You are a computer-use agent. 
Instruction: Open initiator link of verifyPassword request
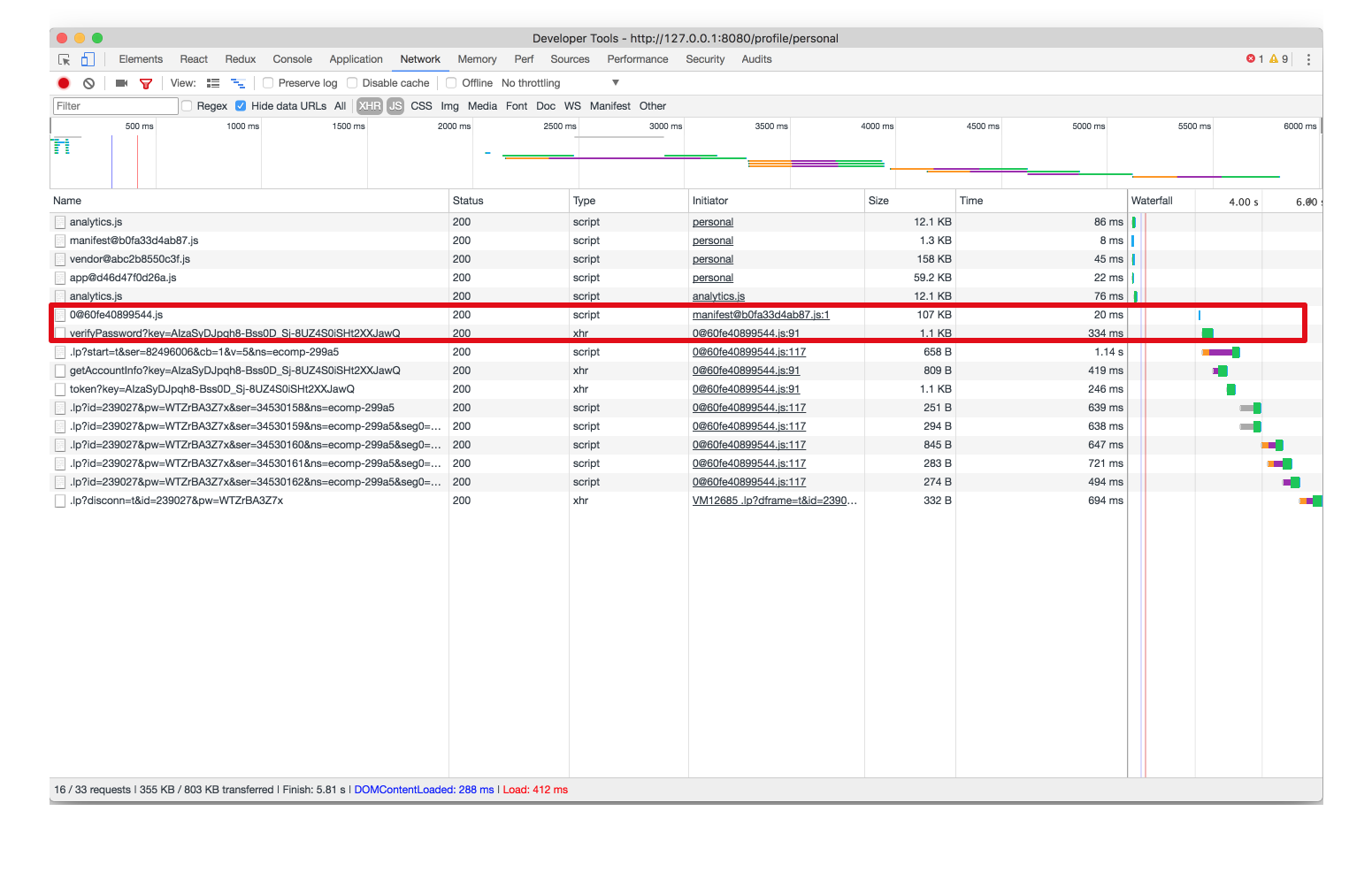coord(746,333)
